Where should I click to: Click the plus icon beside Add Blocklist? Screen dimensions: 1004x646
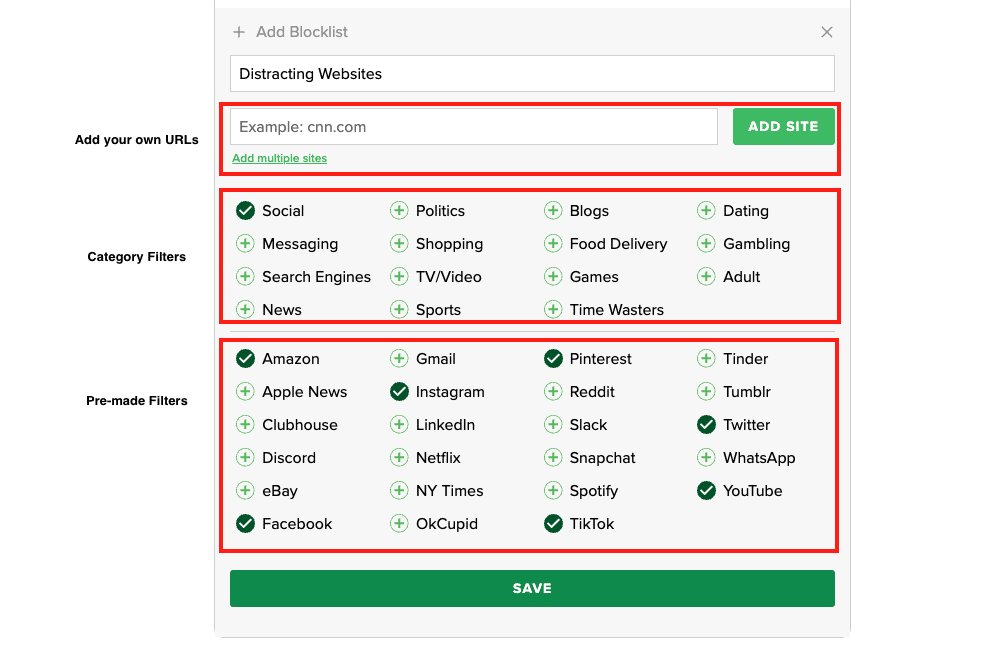tap(239, 32)
